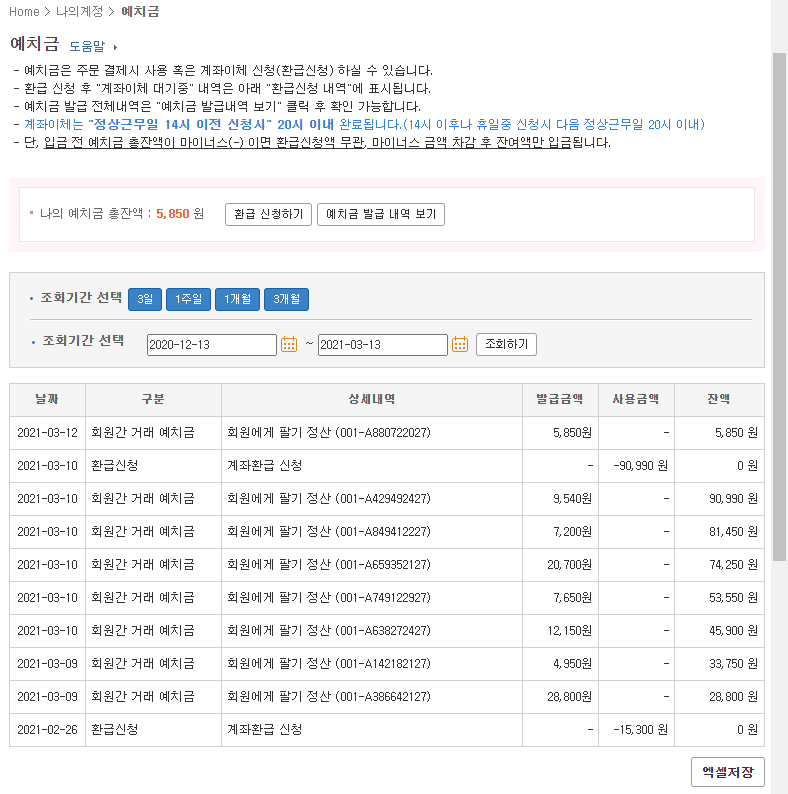Select detail text 001-A386642127
Image resolution: width=788 pixels, height=794 pixels.
point(383,697)
